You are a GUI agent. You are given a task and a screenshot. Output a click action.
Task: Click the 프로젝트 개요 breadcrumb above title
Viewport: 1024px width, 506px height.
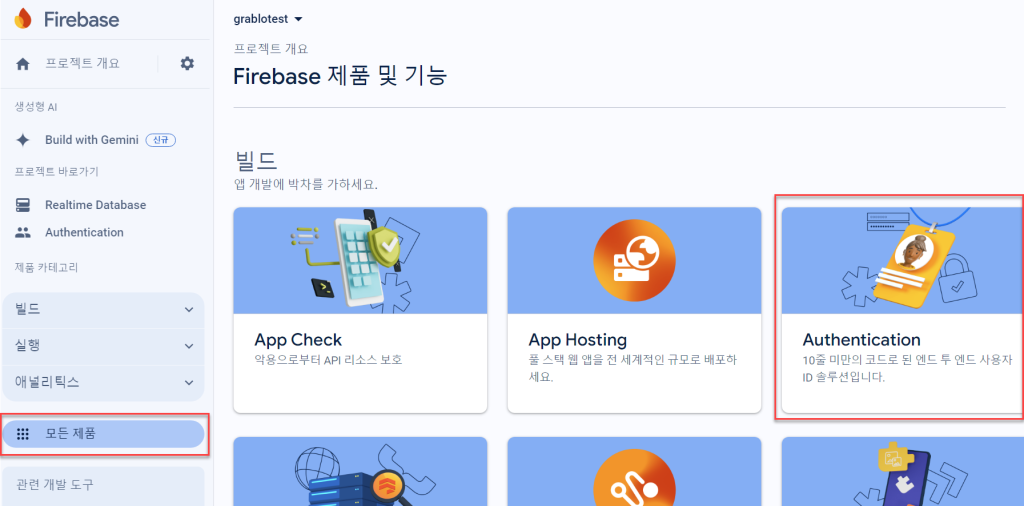pos(270,49)
